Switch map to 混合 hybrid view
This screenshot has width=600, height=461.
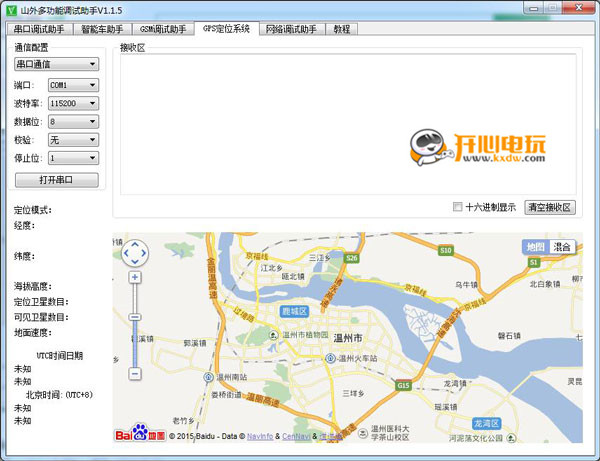click(x=563, y=246)
